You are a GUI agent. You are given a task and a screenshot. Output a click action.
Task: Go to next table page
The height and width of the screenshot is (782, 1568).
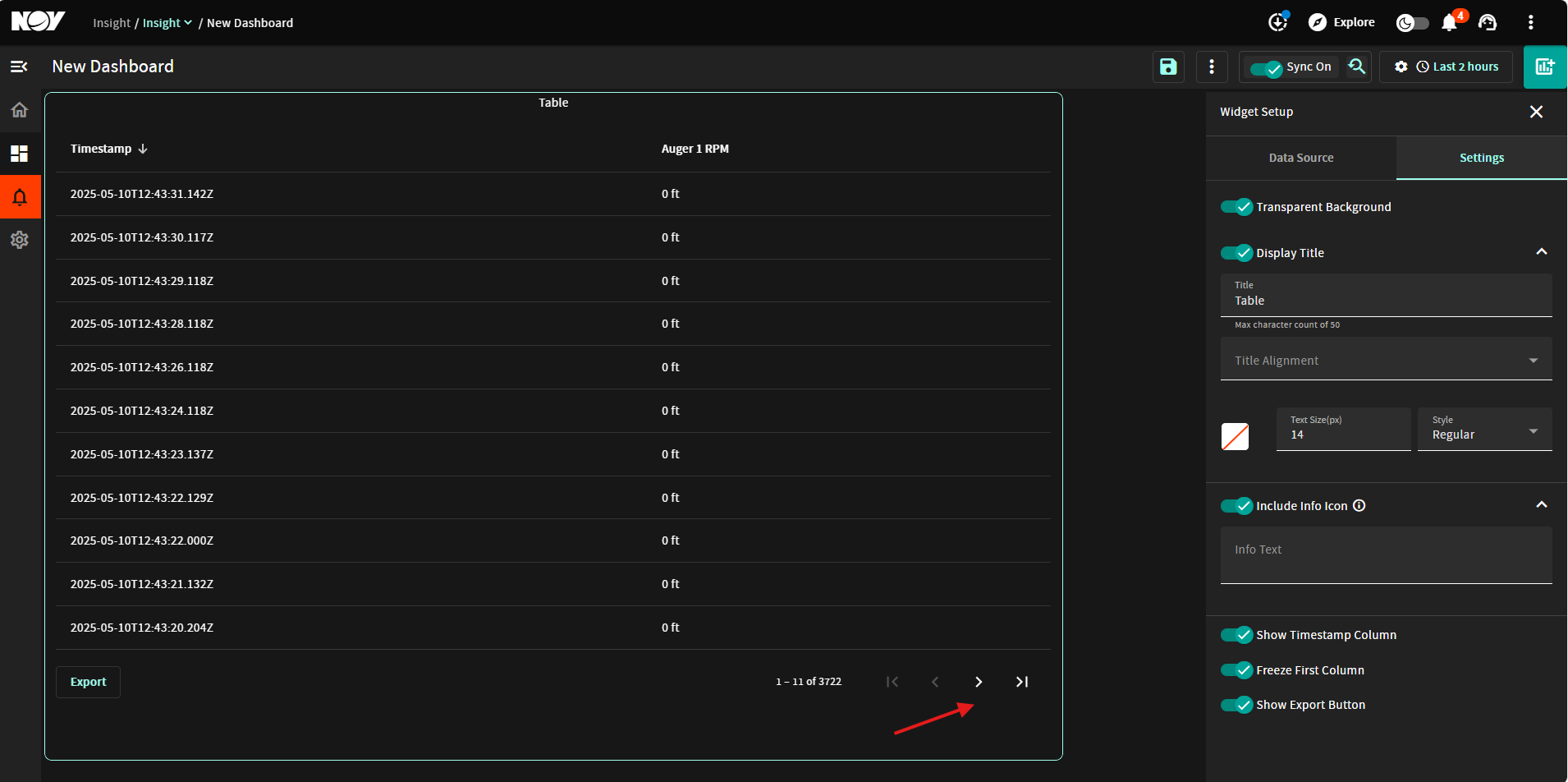pyautogui.click(x=979, y=682)
